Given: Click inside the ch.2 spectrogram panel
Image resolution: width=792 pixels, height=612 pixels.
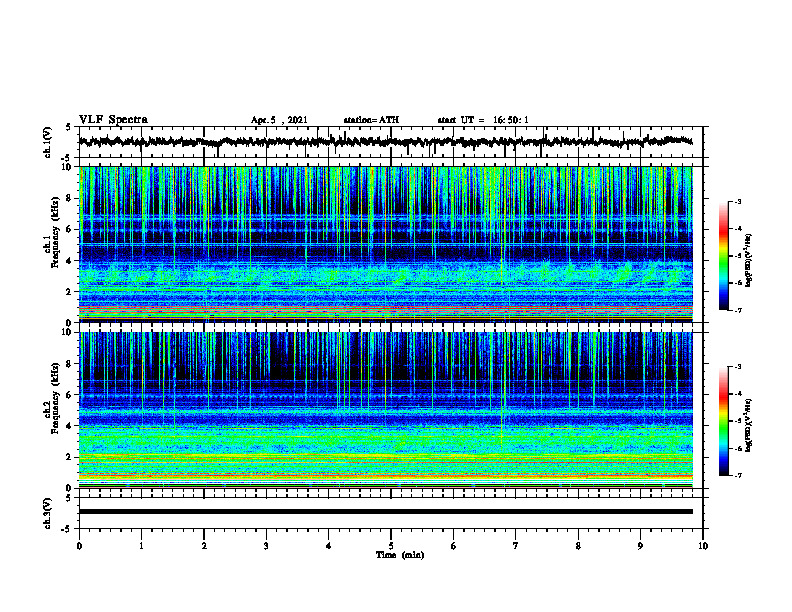Looking at the screenshot, I should coord(386,410).
